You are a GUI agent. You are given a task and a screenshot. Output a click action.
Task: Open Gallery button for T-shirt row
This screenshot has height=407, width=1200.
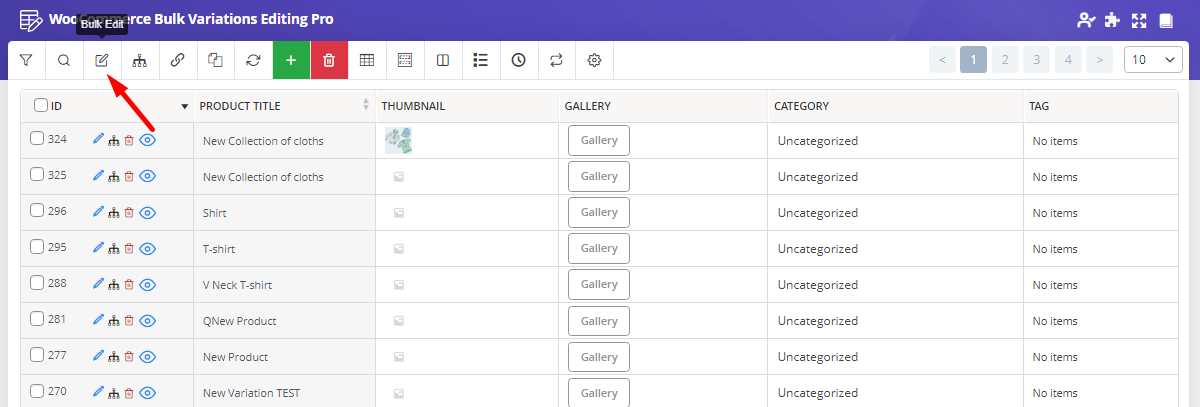point(599,249)
